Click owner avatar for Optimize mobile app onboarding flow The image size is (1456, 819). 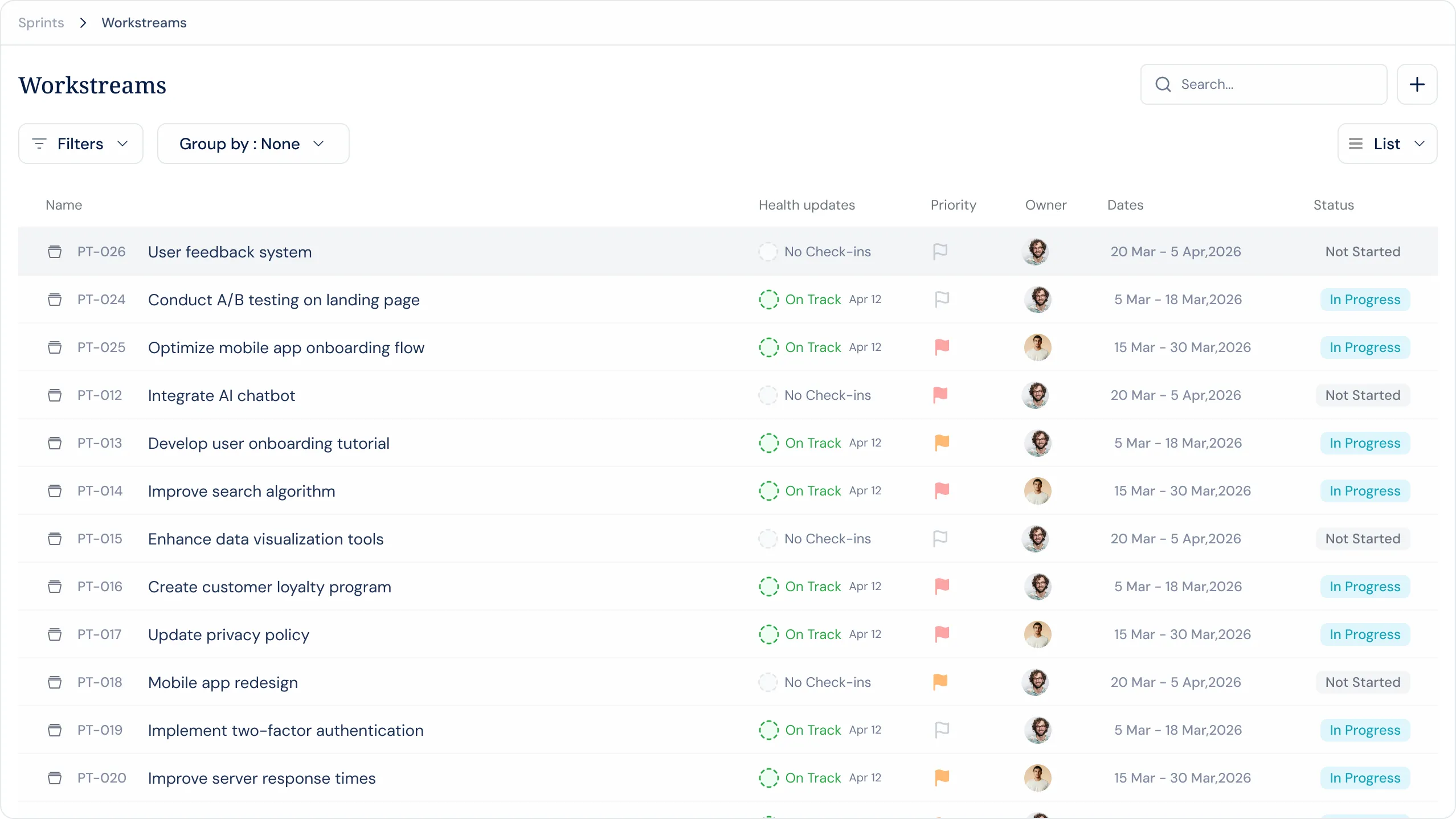[1038, 347]
